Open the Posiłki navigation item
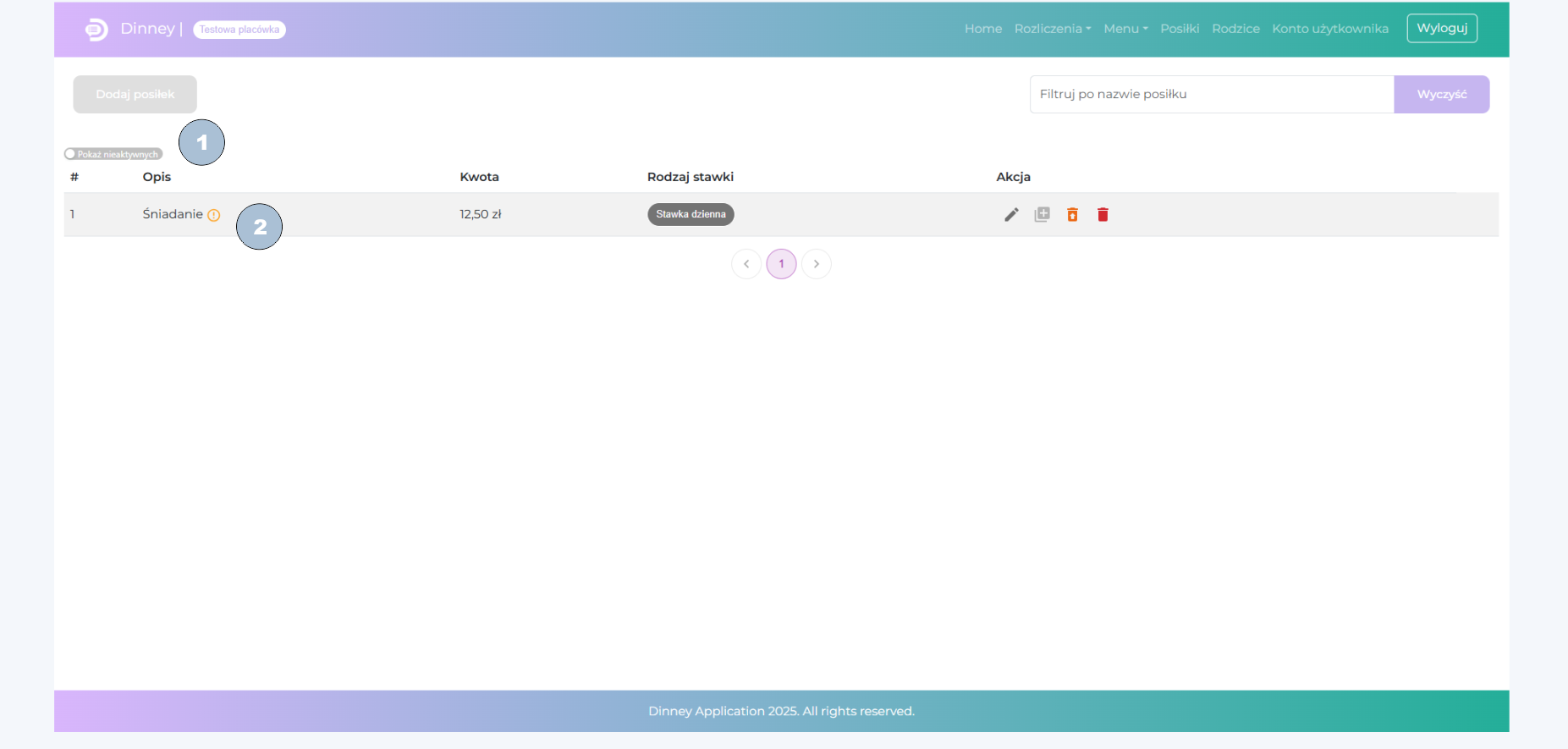The width and height of the screenshot is (1568, 749). pos(1180,29)
